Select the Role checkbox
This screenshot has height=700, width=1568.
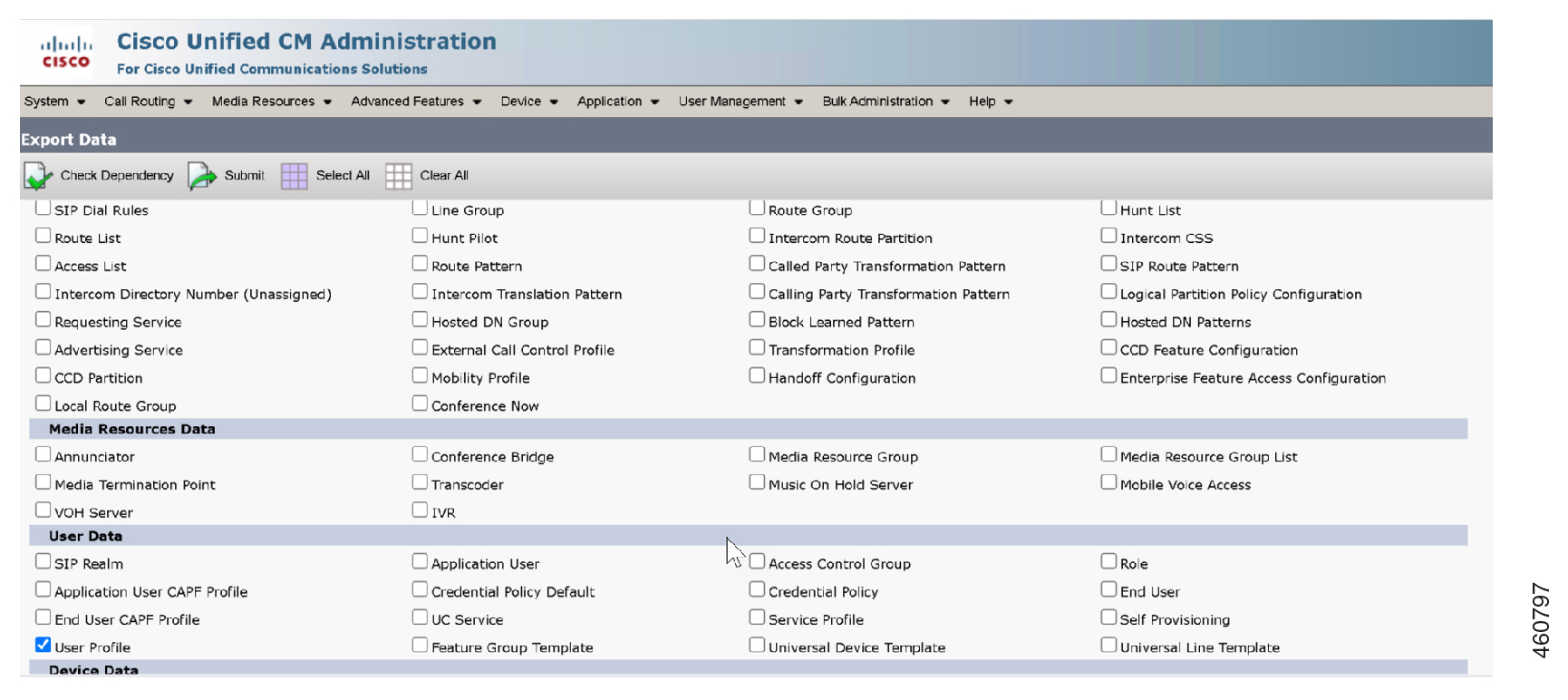(x=1108, y=561)
